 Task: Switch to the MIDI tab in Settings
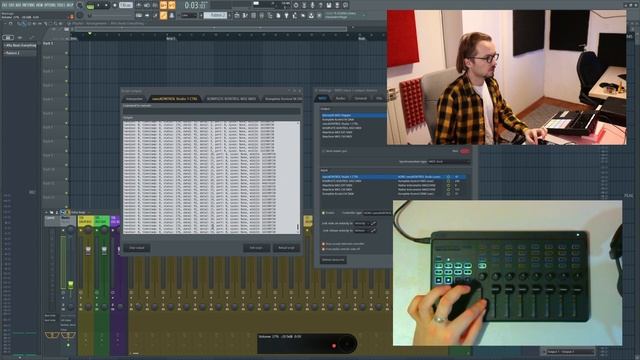click(x=322, y=98)
